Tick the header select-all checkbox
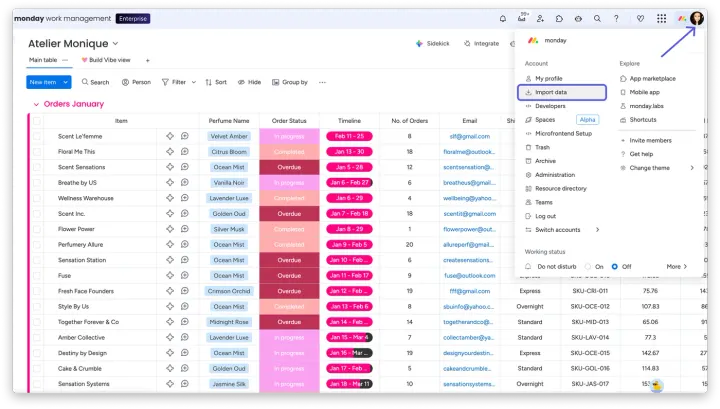The width and height of the screenshot is (720, 409). (37, 121)
